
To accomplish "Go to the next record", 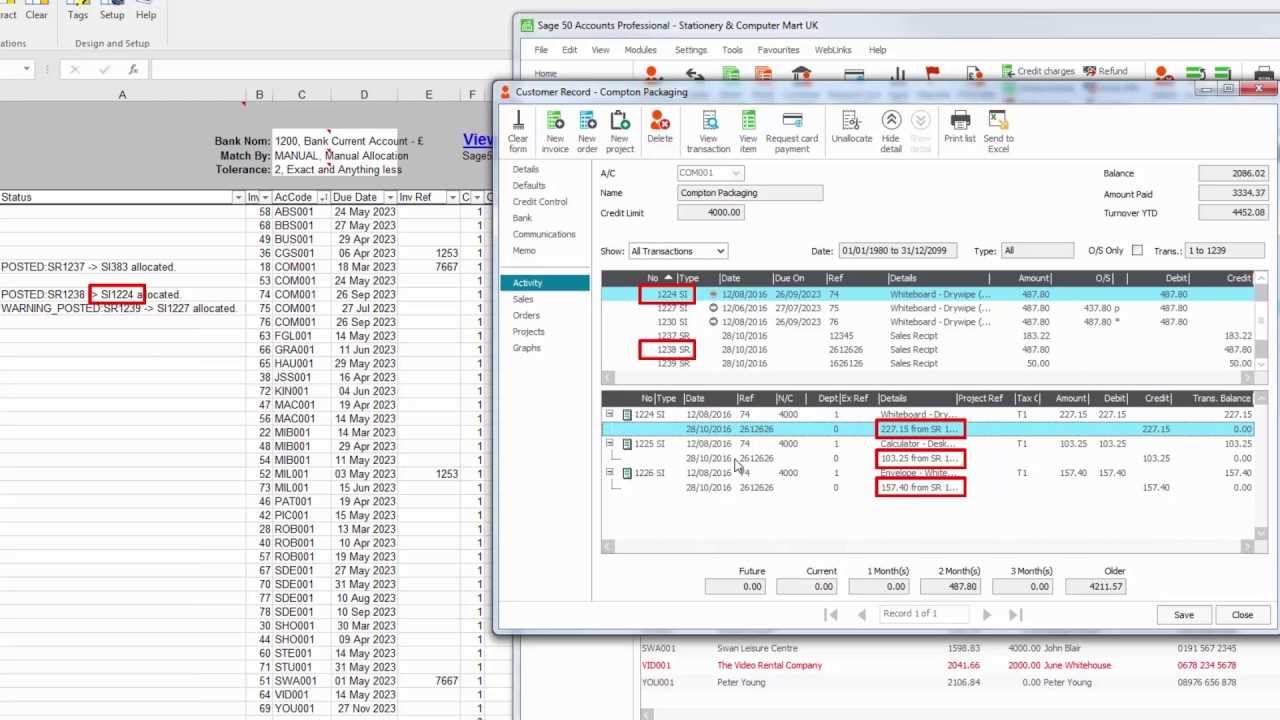I will point(986,614).
